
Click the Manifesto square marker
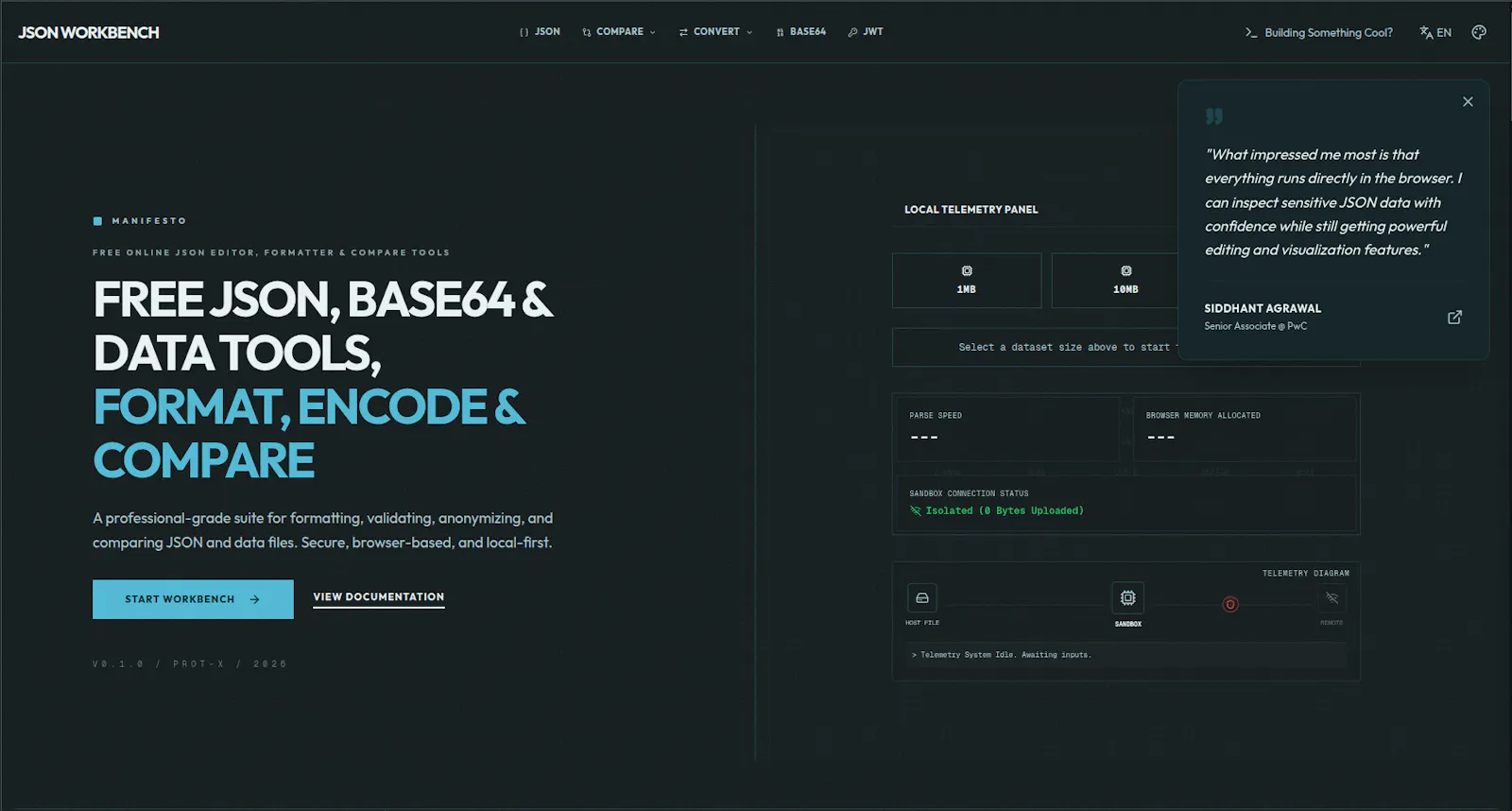pyautogui.click(x=97, y=221)
